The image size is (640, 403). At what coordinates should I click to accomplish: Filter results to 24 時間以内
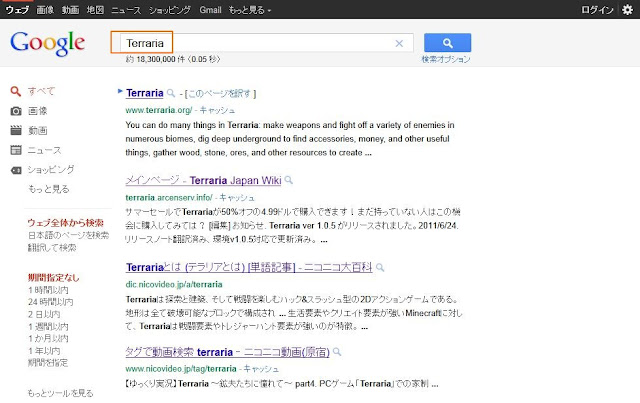pos(50,302)
